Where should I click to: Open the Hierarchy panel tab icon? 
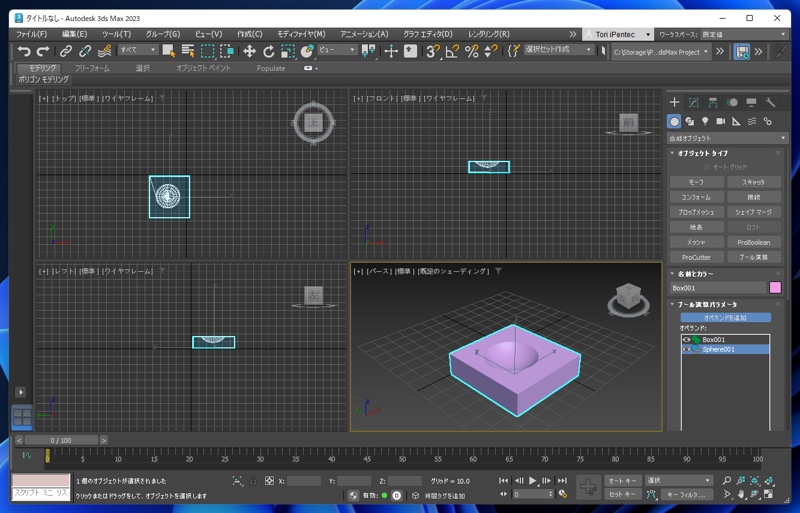[713, 103]
